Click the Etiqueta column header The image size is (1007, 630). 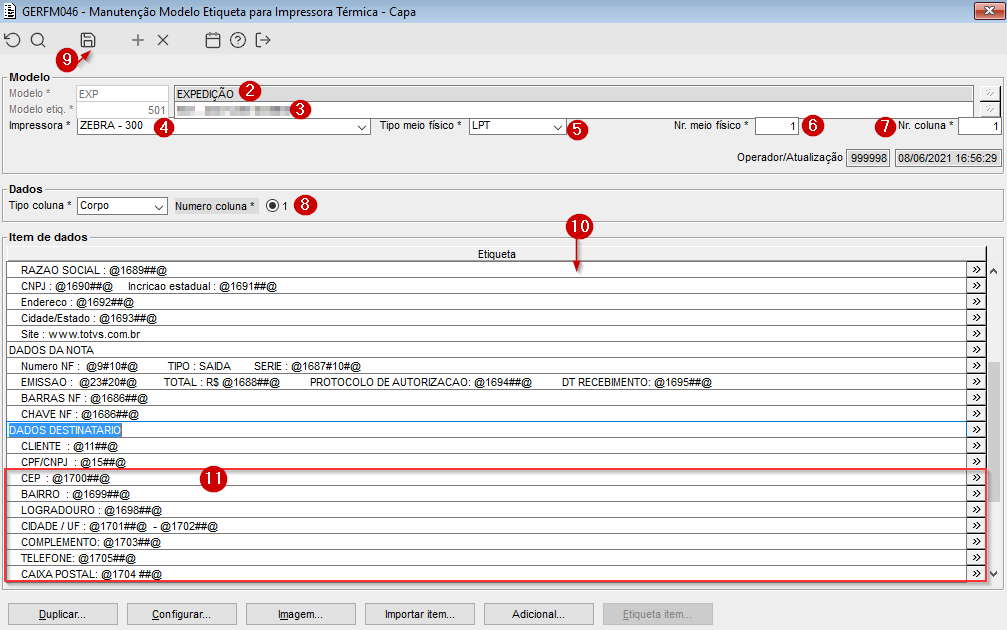[496, 254]
